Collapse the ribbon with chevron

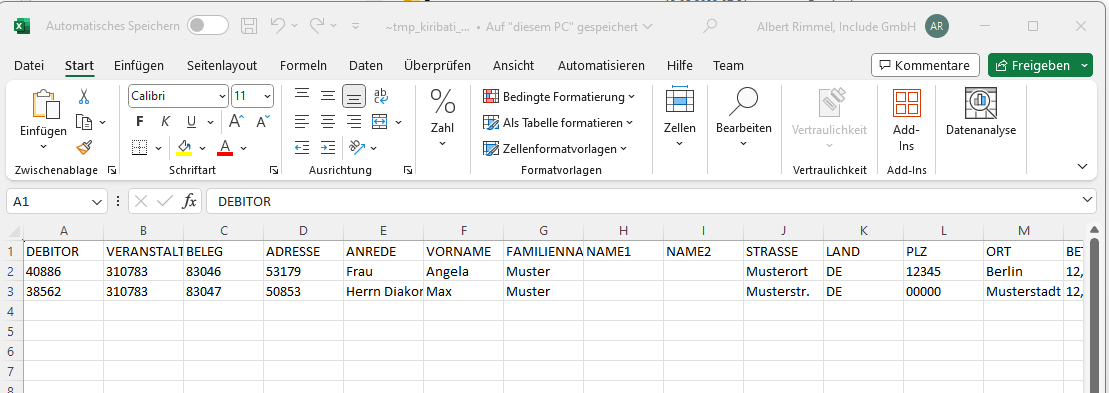pos(1082,166)
